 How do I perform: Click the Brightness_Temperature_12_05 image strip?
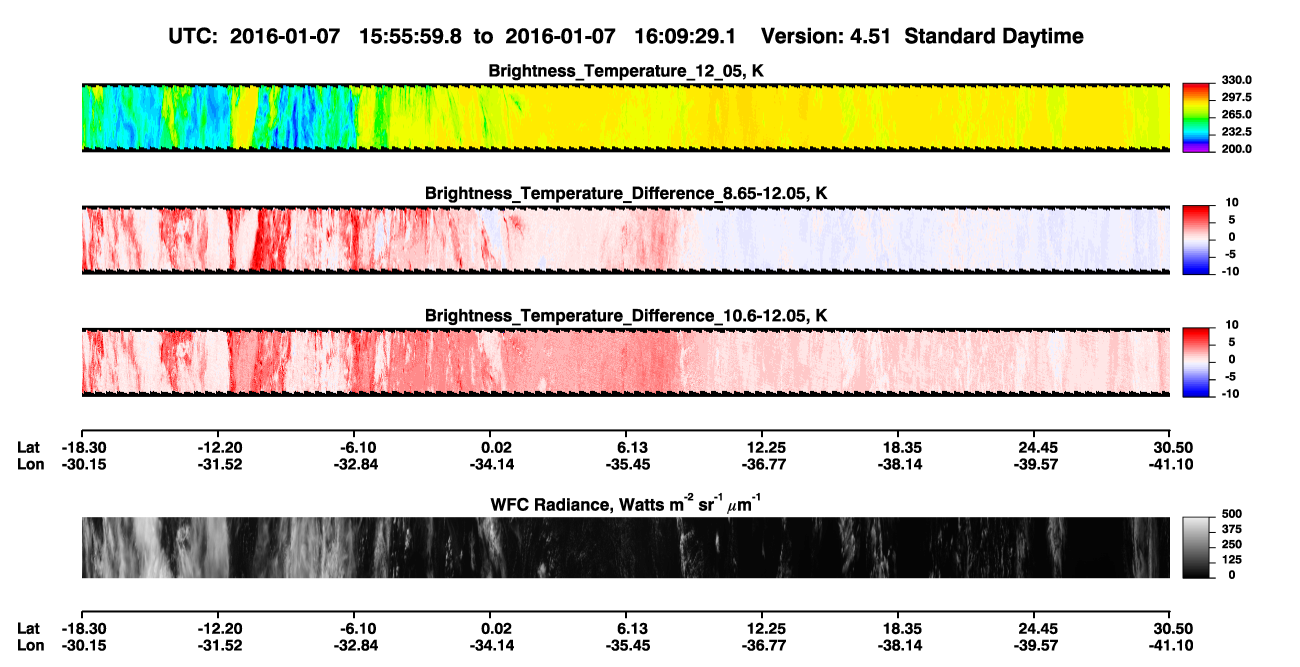coord(625,117)
